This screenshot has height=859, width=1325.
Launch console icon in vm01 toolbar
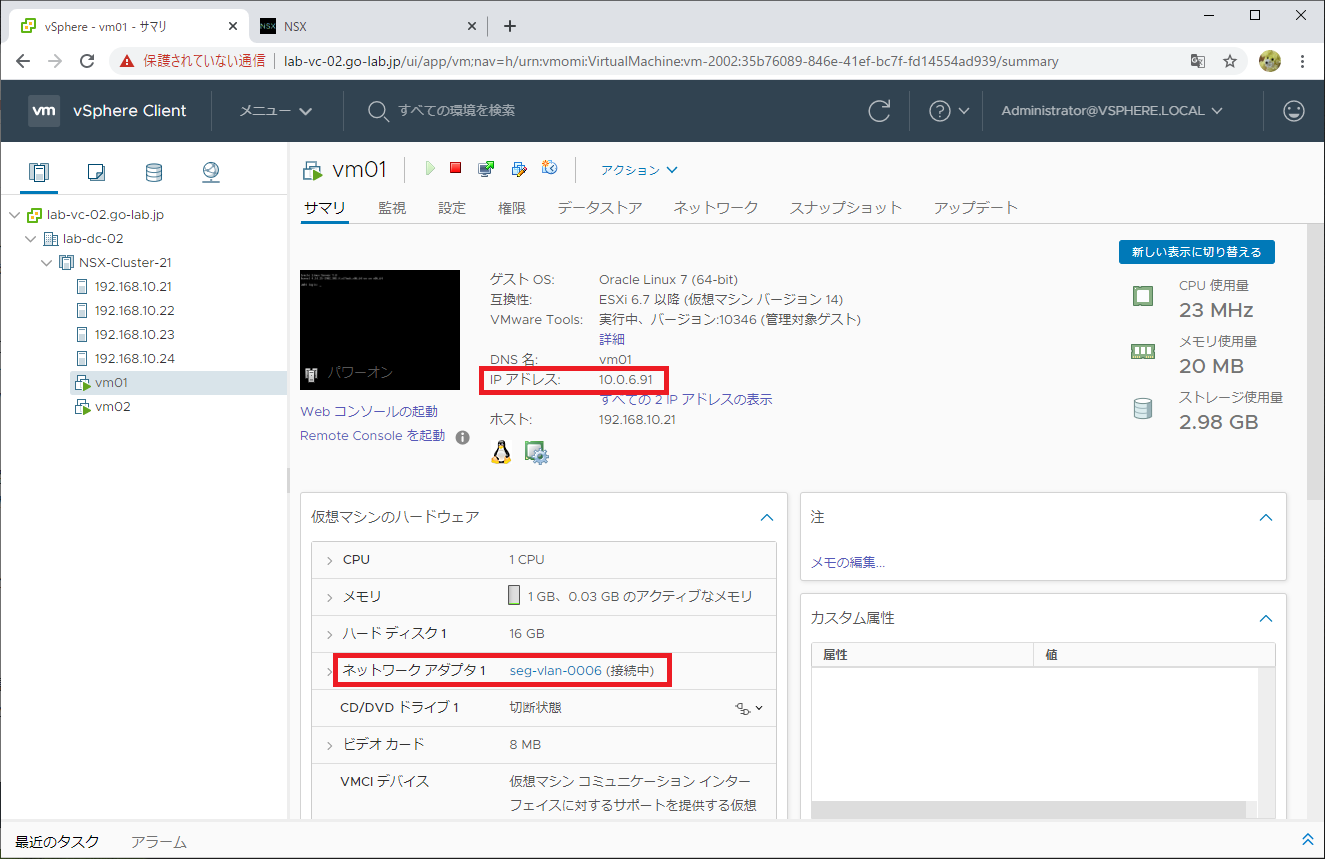pyautogui.click(x=486, y=169)
